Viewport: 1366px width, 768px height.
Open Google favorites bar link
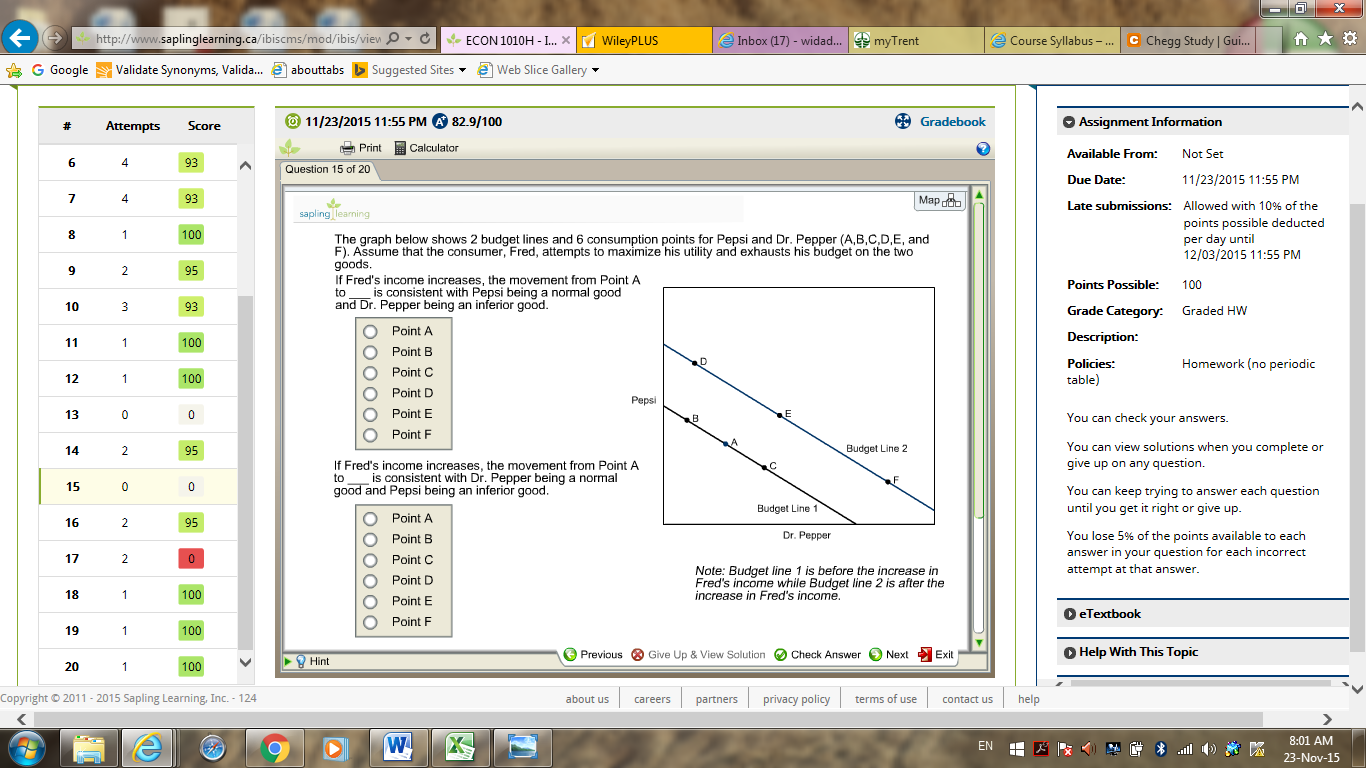59,70
